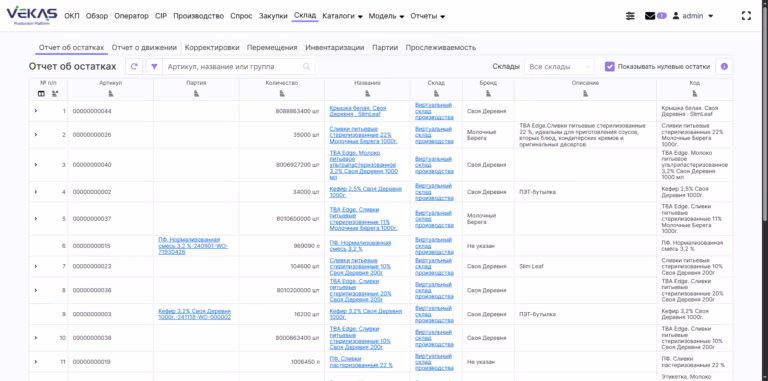
Task: Toggle fullscreen mode icon
Action: click(x=746, y=16)
